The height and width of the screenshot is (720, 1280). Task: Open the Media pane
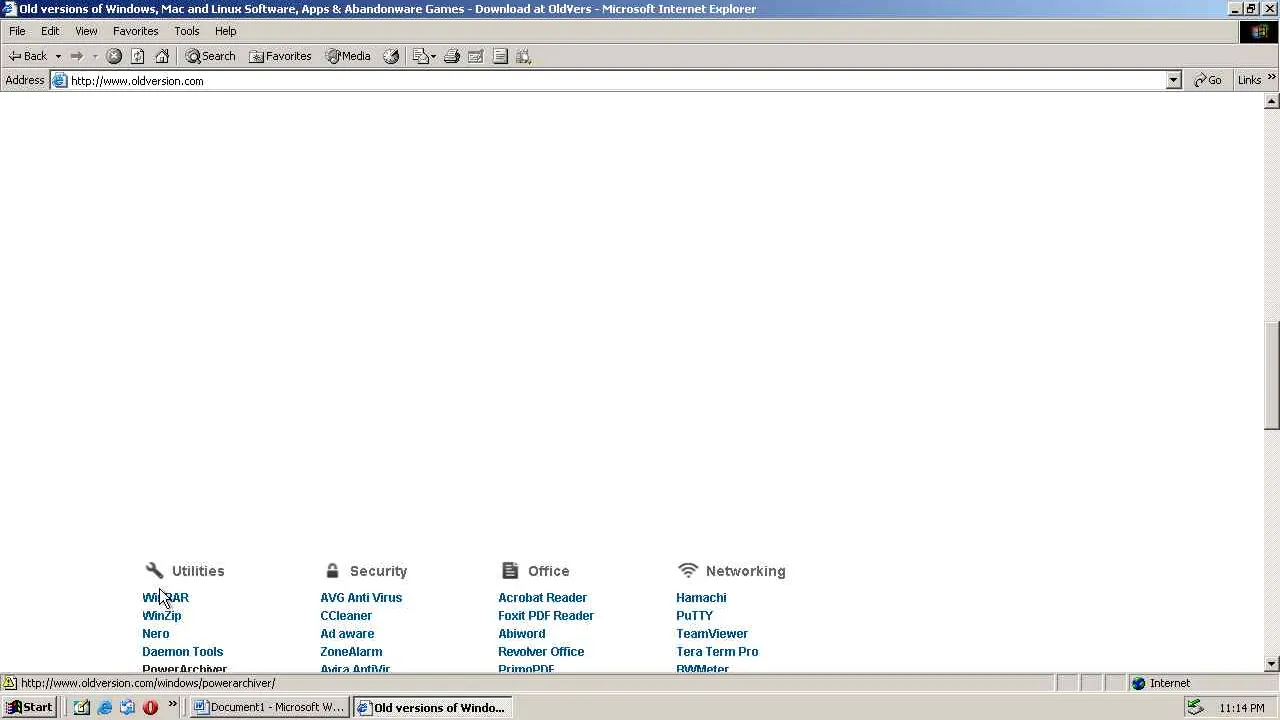click(x=348, y=56)
